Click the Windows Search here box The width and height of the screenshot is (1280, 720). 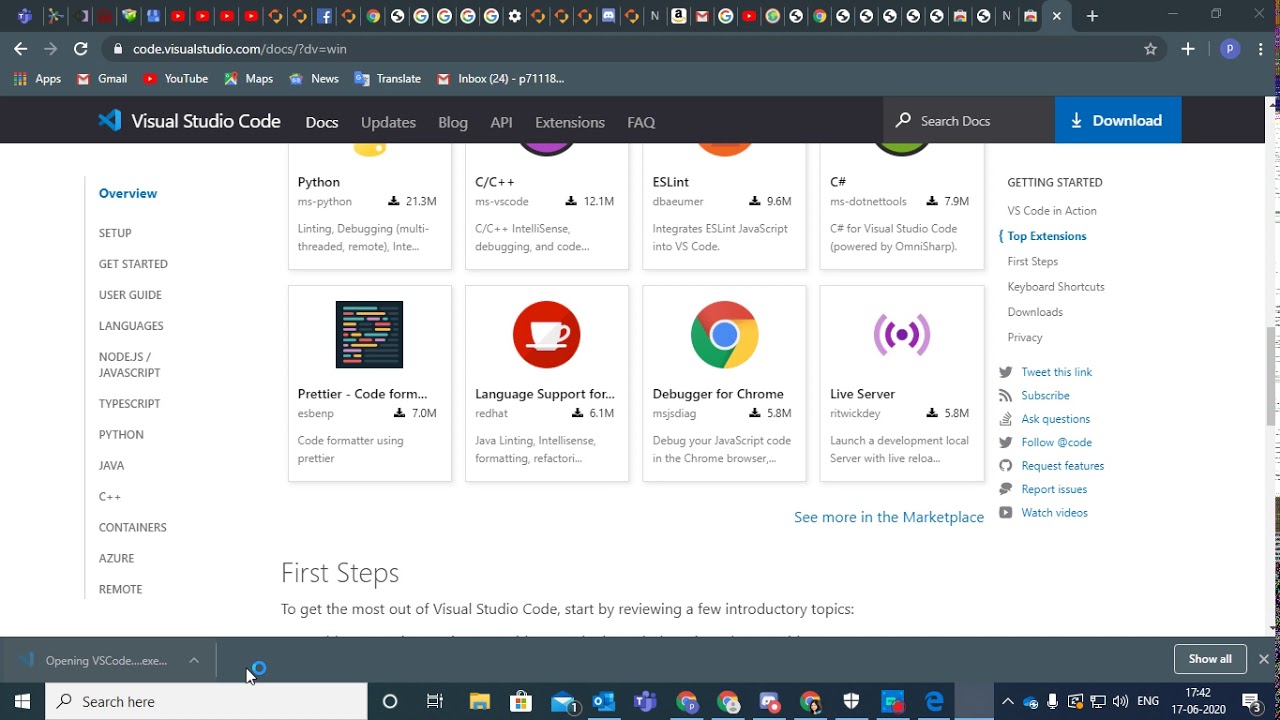pos(207,702)
